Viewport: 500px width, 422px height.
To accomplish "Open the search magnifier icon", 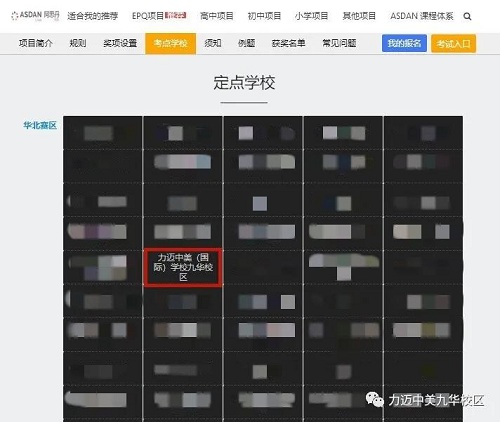I will [467, 16].
